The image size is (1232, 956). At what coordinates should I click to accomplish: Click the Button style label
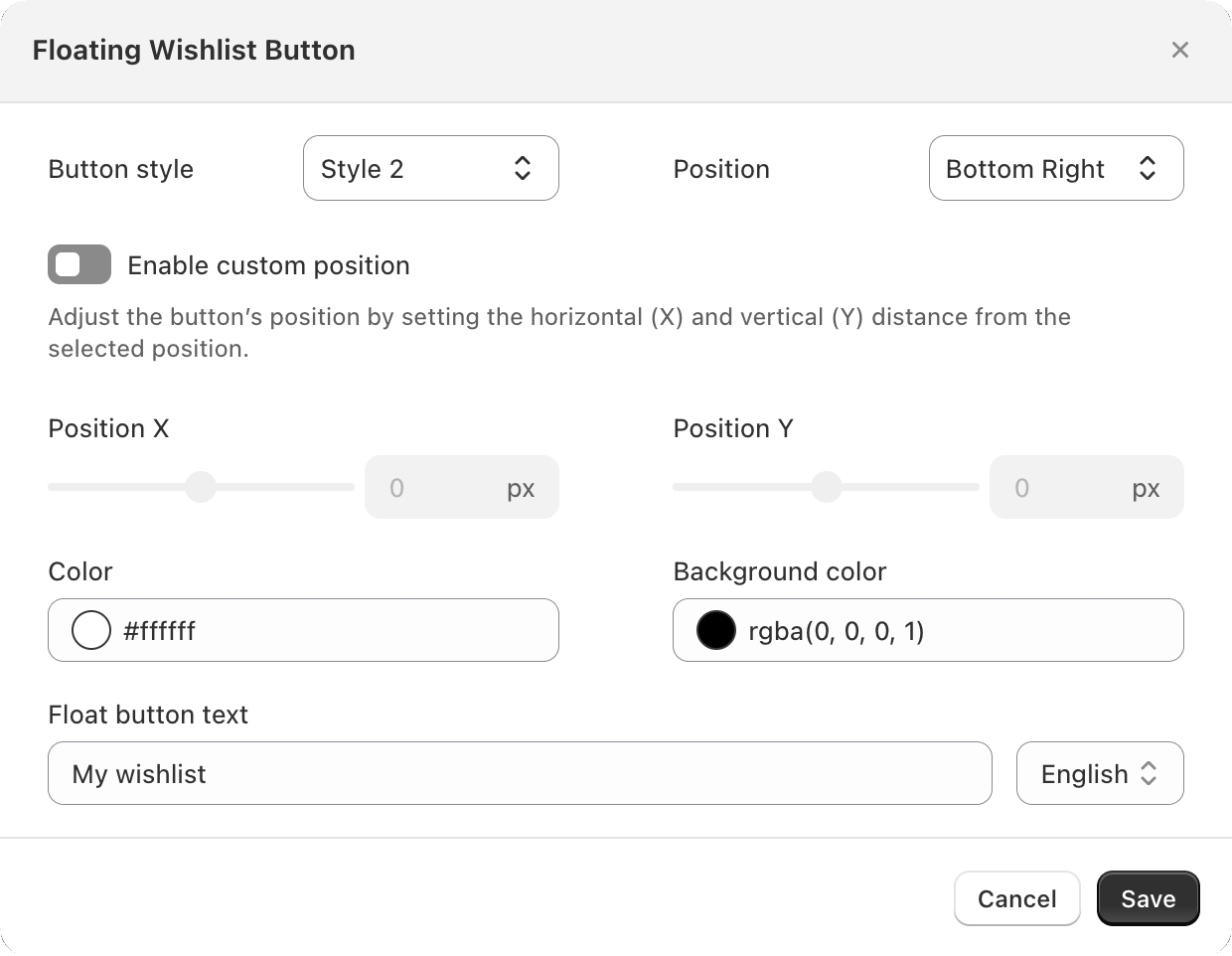(x=120, y=169)
